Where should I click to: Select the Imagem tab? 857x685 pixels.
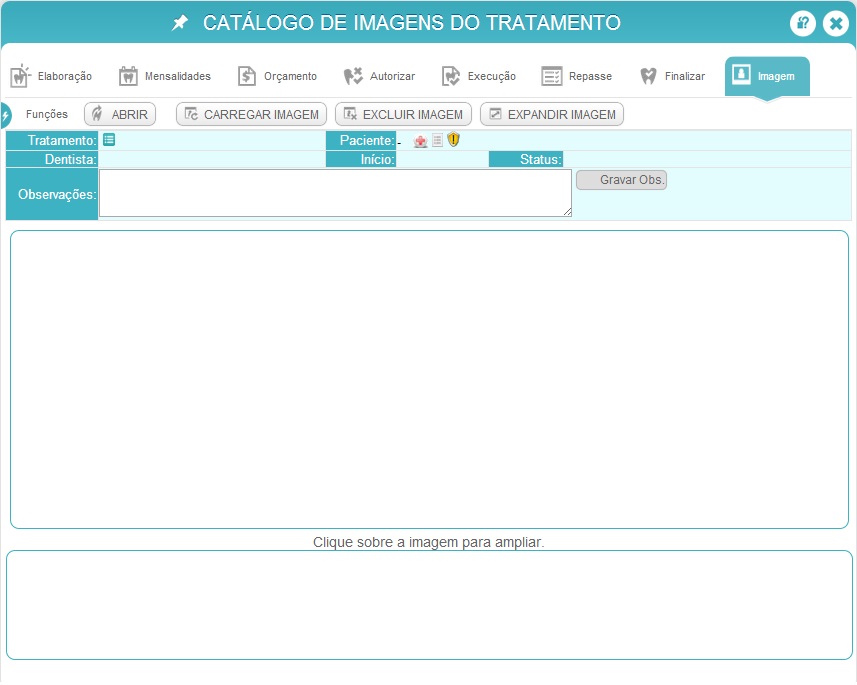click(x=767, y=77)
